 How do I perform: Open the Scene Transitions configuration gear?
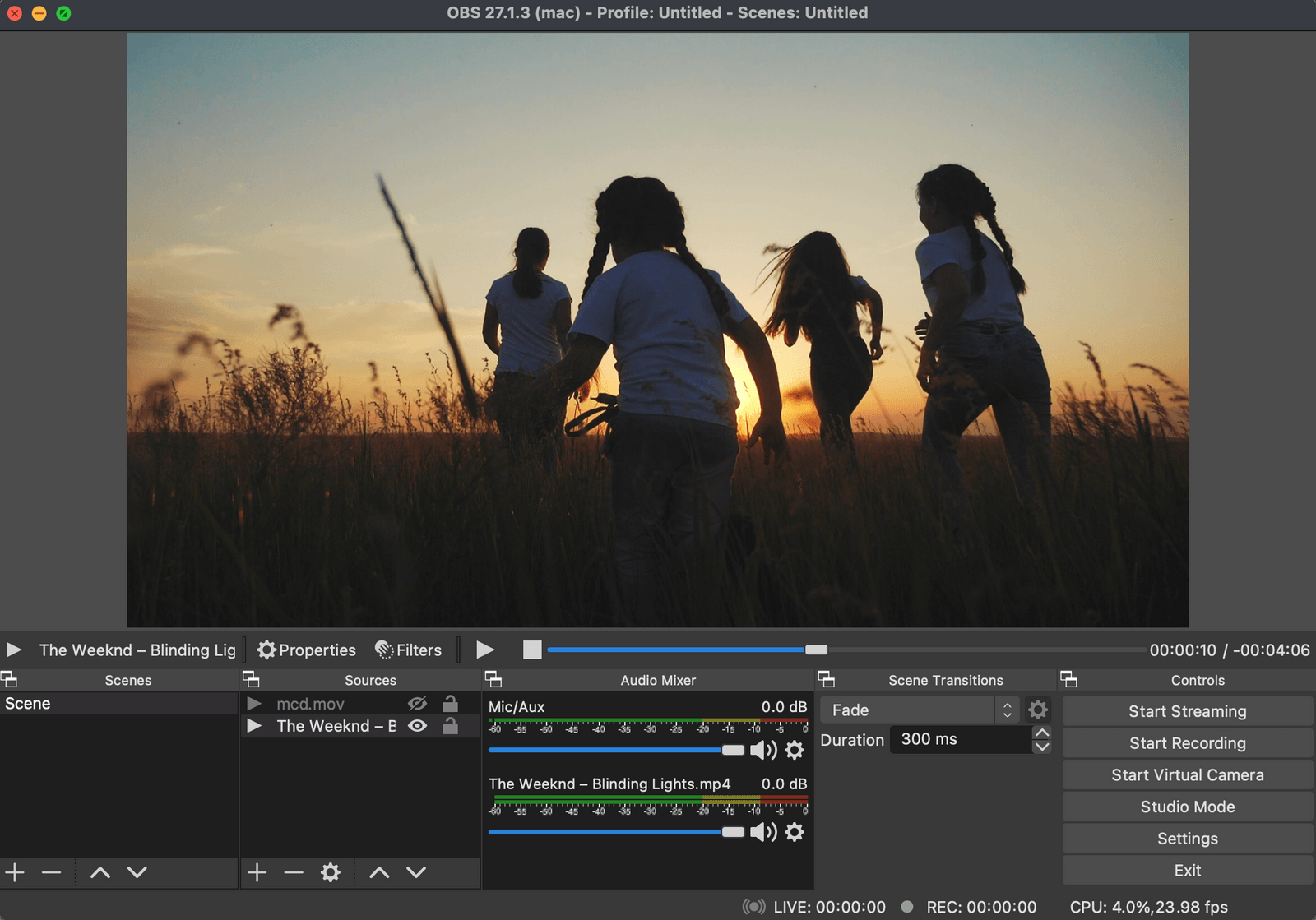(x=1038, y=710)
